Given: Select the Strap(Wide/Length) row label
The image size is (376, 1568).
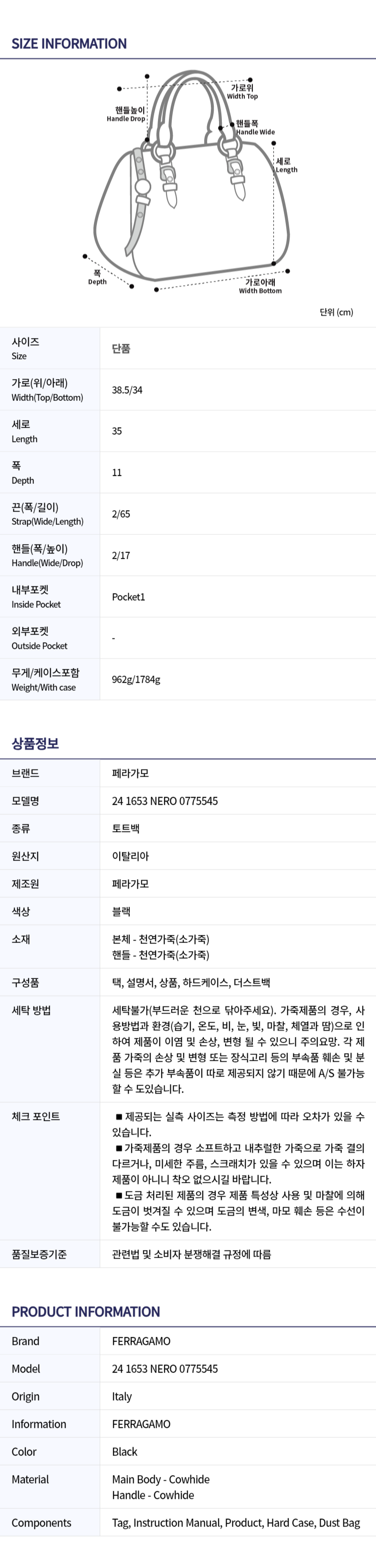Looking at the screenshot, I should (x=48, y=514).
